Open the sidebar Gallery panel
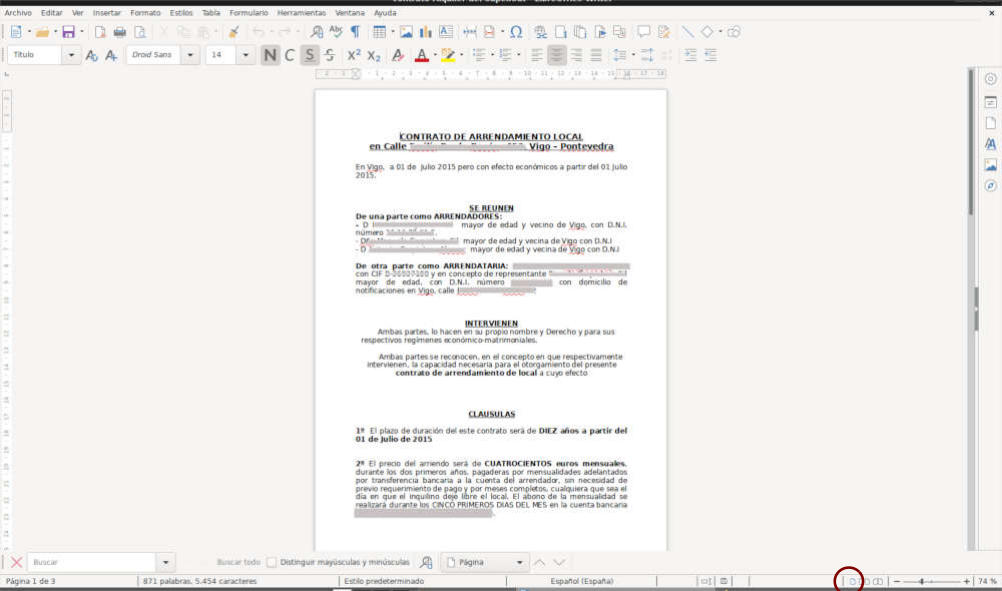The width and height of the screenshot is (1002, 591). (x=990, y=165)
